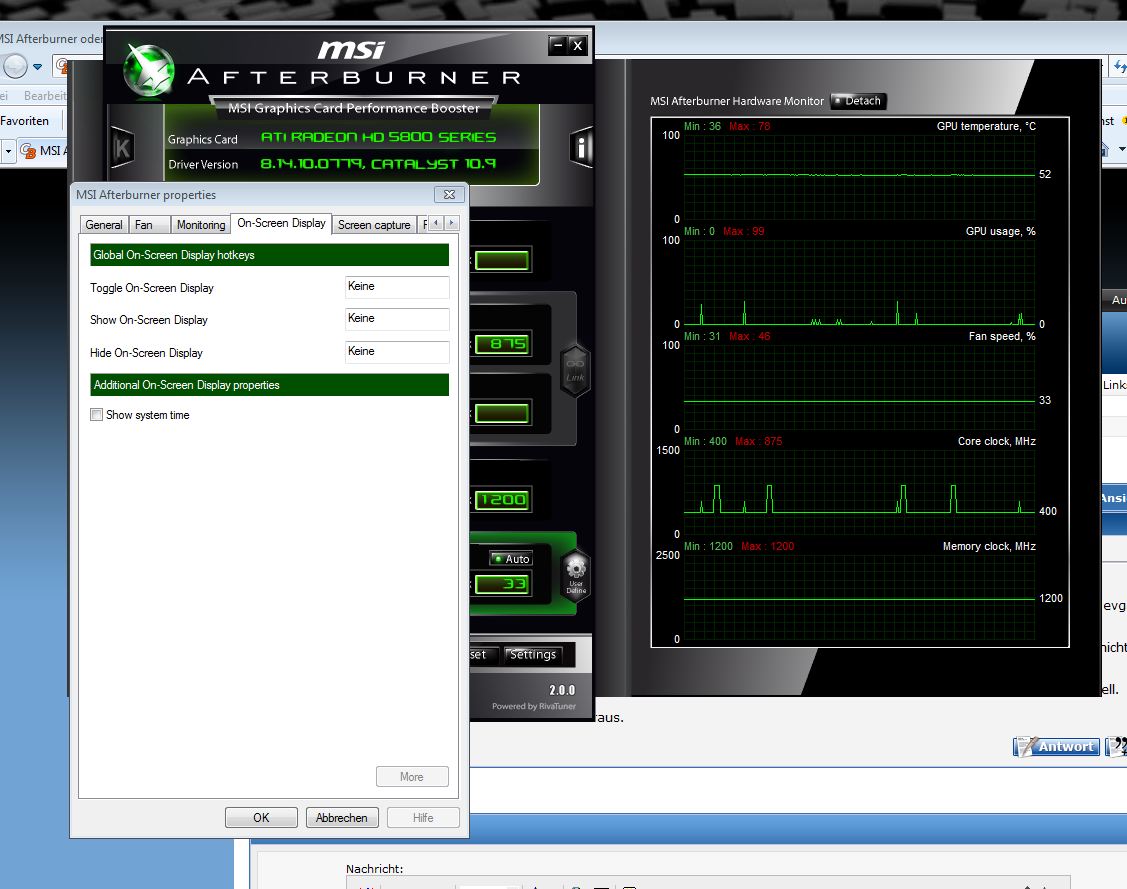Click the Hilfe button
This screenshot has width=1127, height=889.
423,818
